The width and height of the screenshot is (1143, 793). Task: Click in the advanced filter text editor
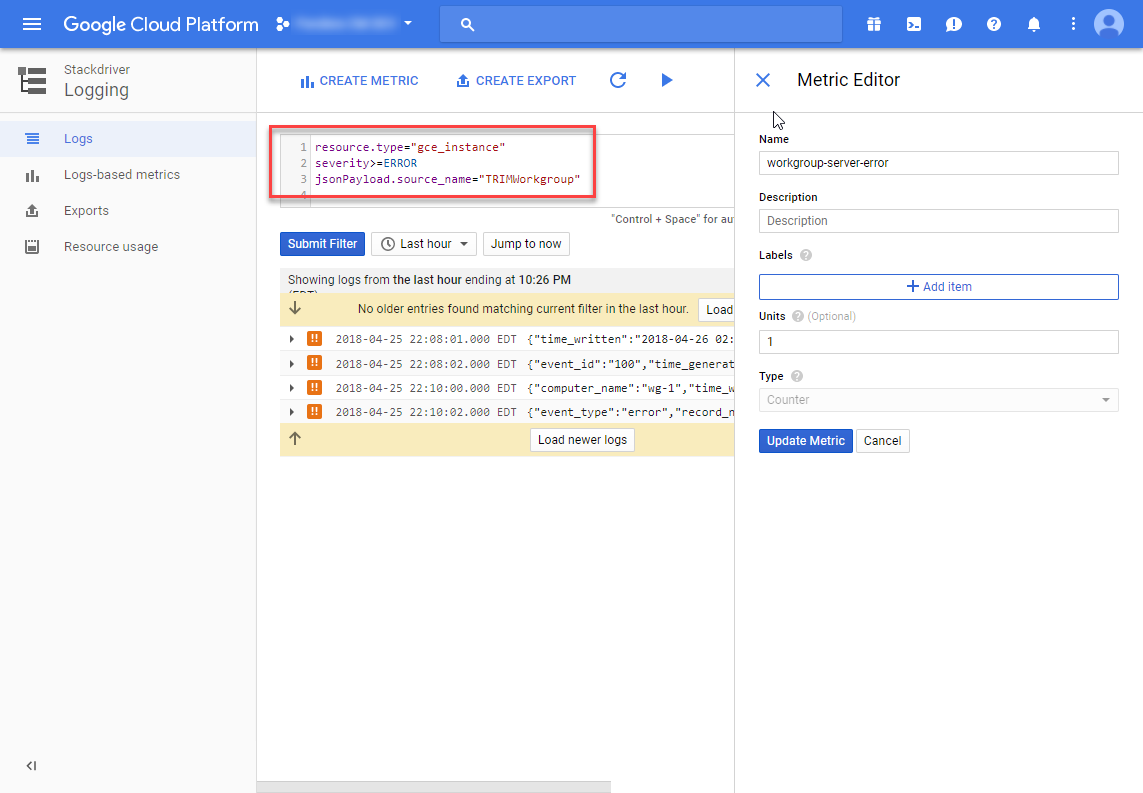[x=507, y=171]
